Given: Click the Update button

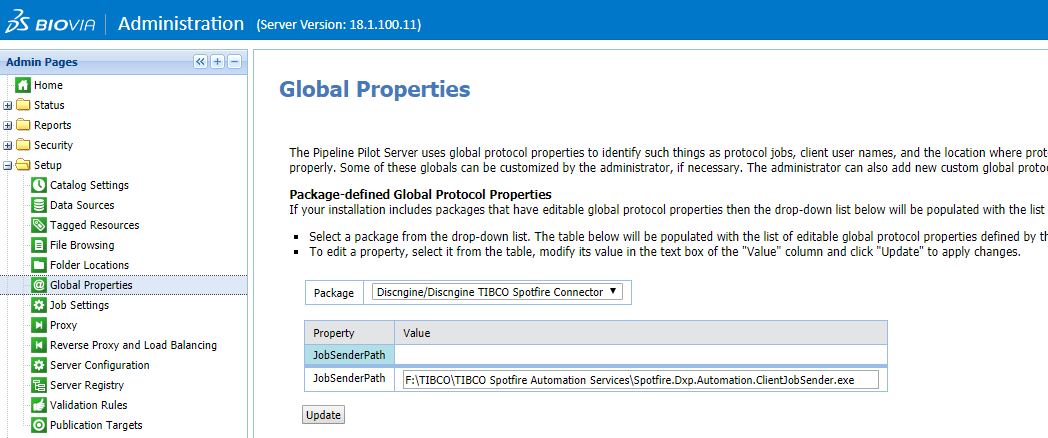Looking at the screenshot, I should click(323, 415).
